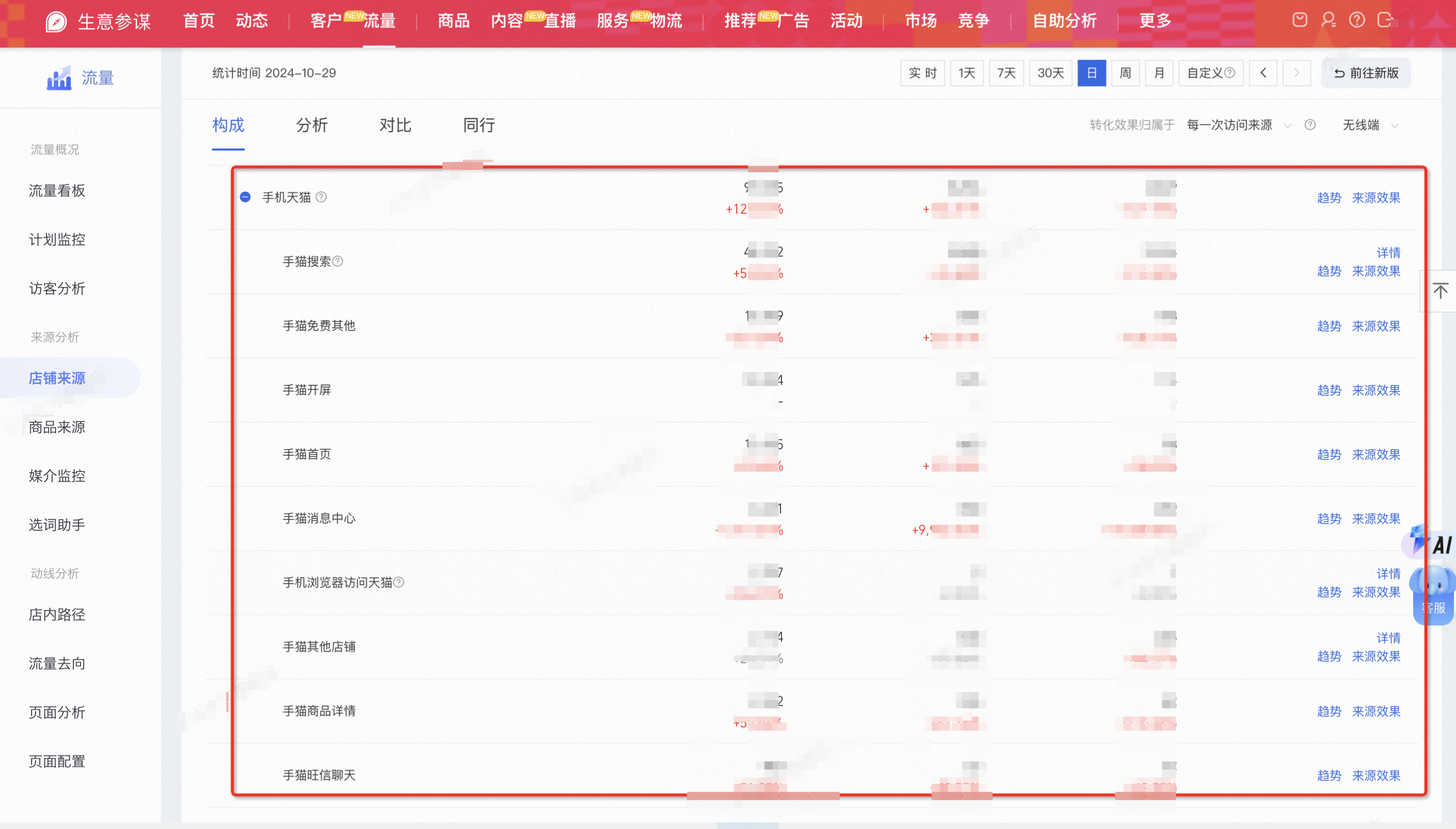Open the 客服 customer service mascot

click(1434, 595)
